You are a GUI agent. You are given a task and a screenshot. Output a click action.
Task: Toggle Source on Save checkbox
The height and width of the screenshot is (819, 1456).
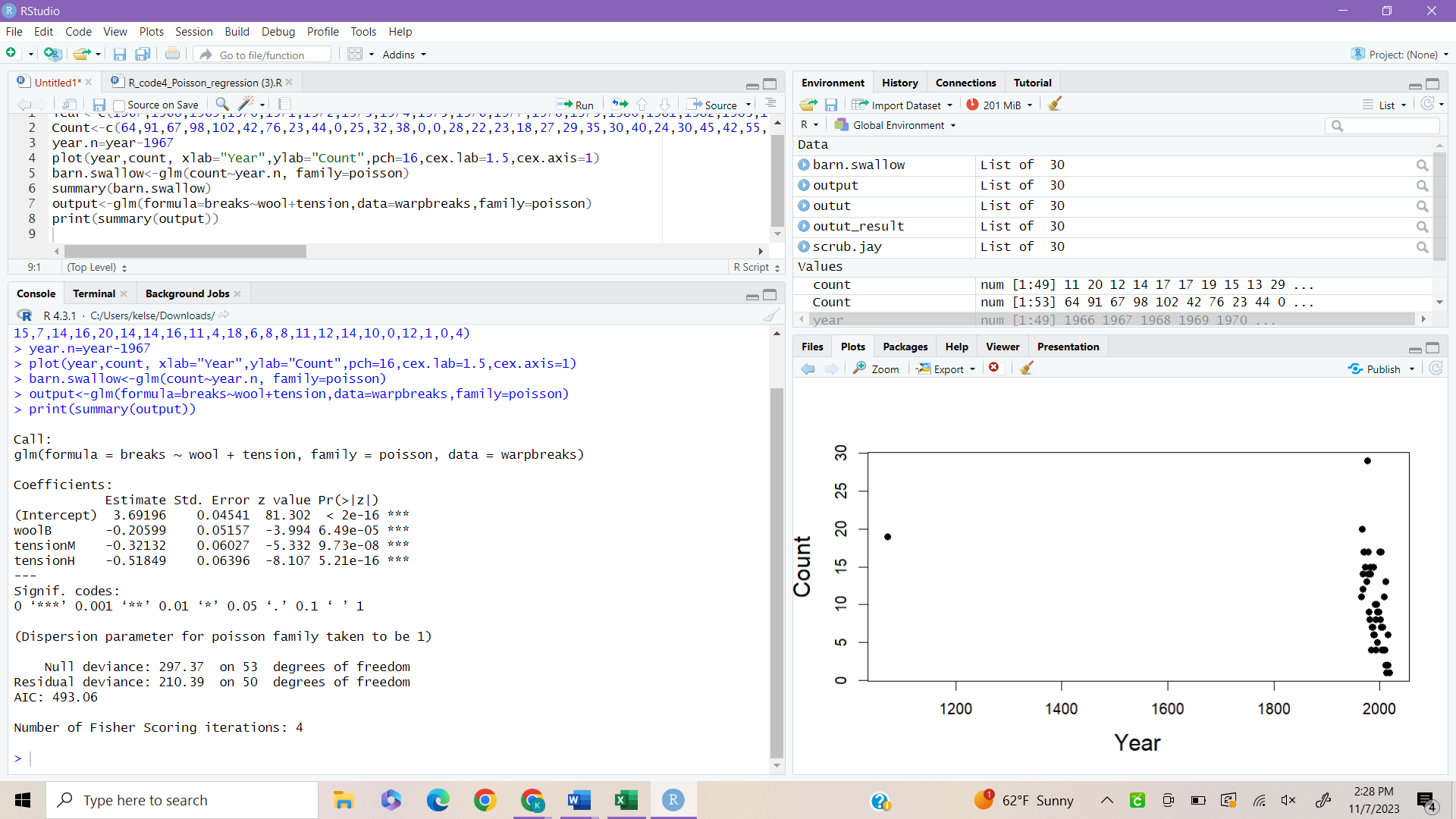[118, 105]
